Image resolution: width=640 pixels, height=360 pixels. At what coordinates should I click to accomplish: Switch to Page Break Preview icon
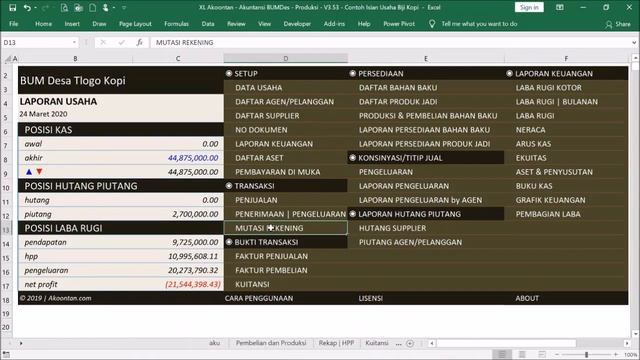[x=542, y=354]
